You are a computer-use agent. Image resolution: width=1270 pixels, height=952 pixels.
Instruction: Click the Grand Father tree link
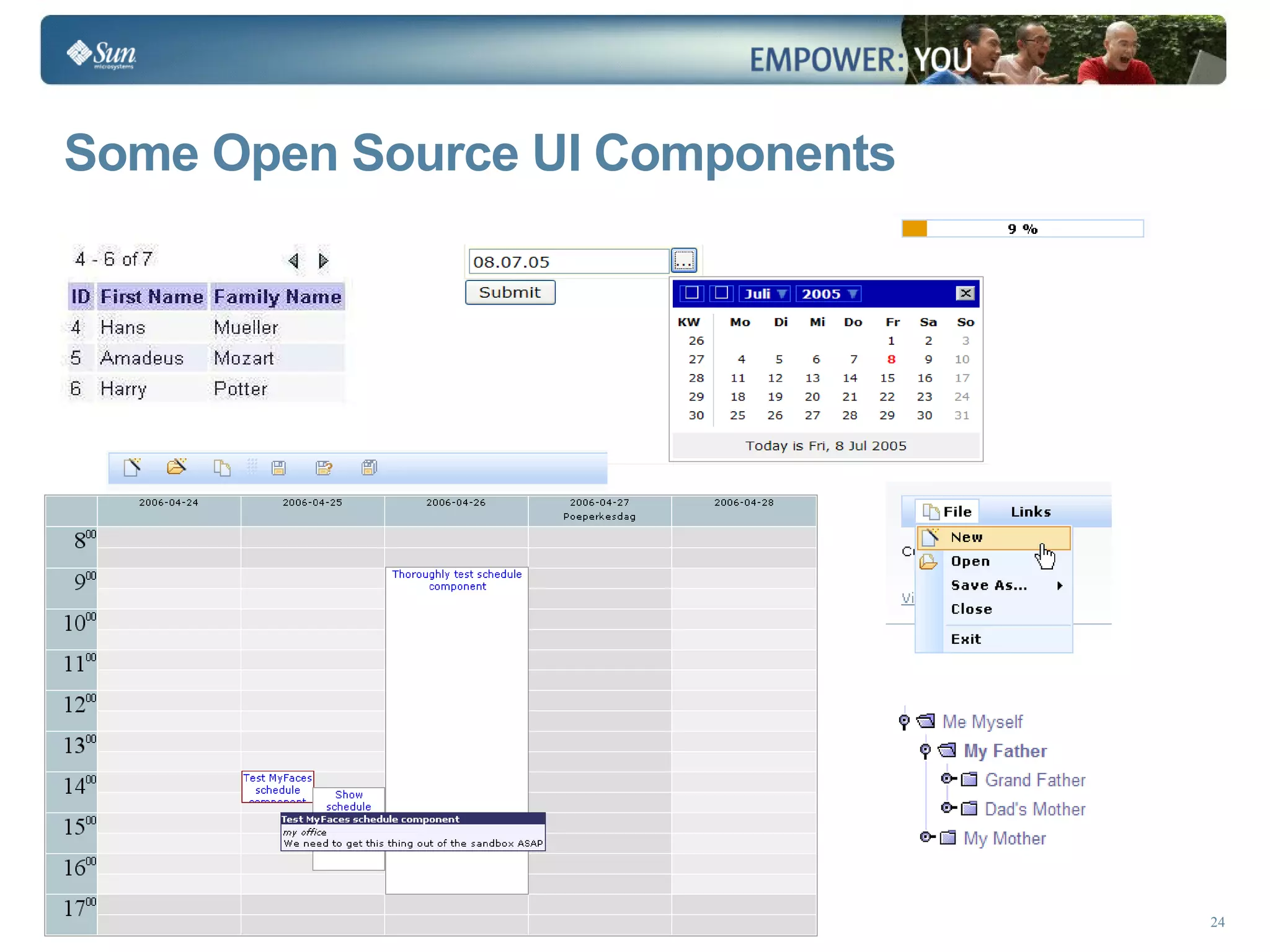[x=1035, y=780]
